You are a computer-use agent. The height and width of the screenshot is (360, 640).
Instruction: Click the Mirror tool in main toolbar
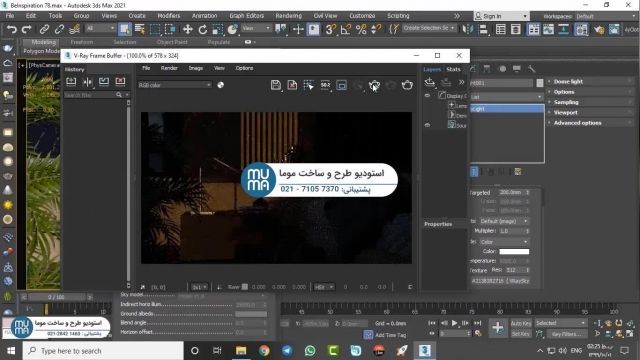coord(468,29)
